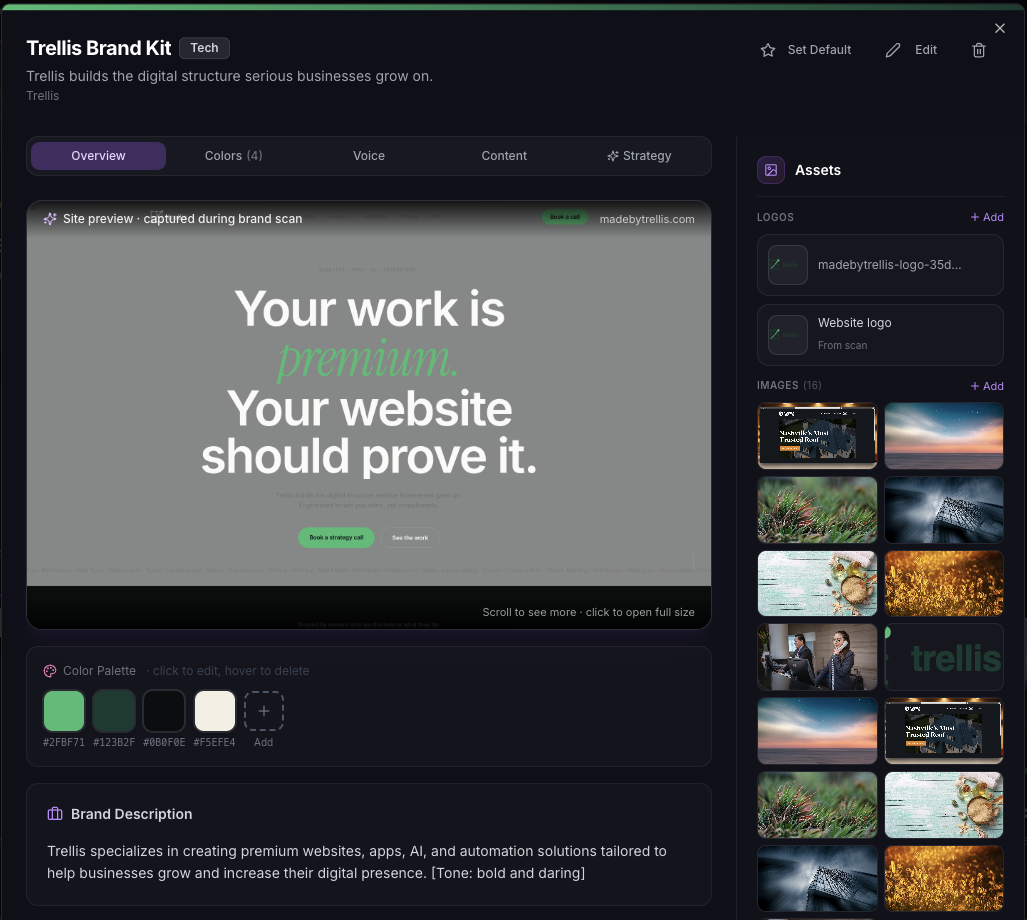Click the Trellis Brand Kit title

coord(99,48)
